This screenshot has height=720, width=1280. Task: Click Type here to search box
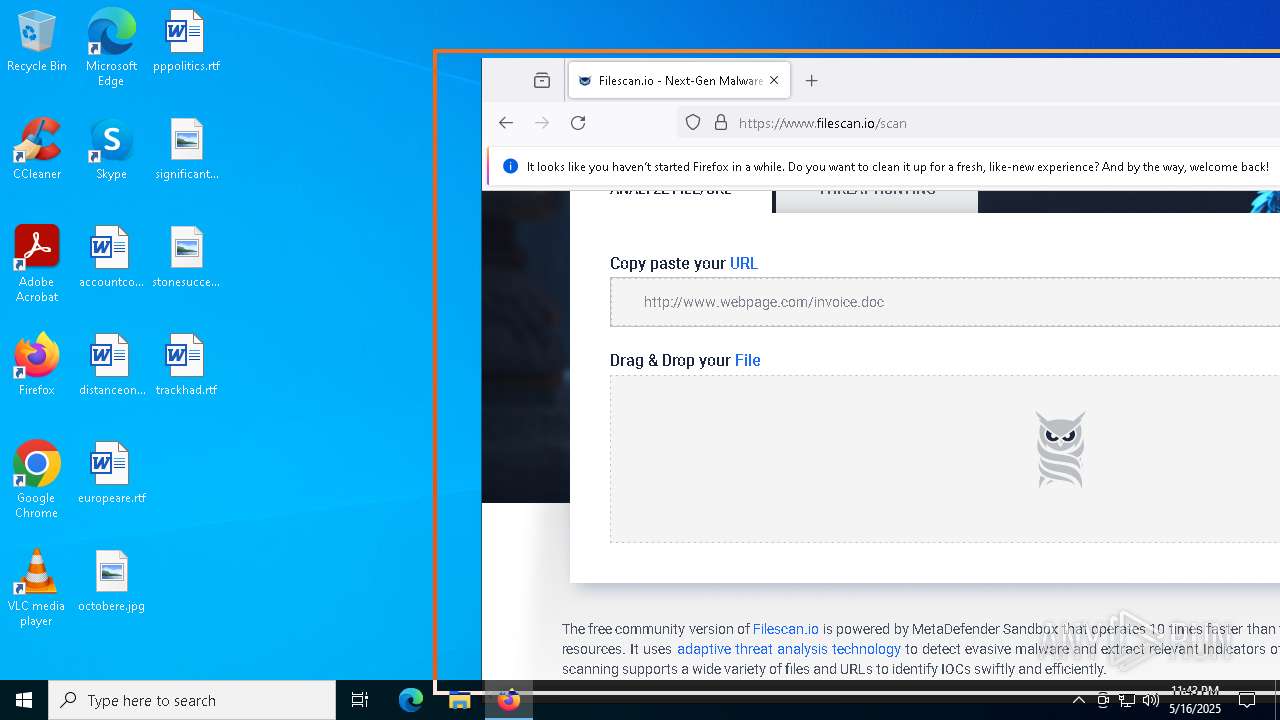coord(192,700)
